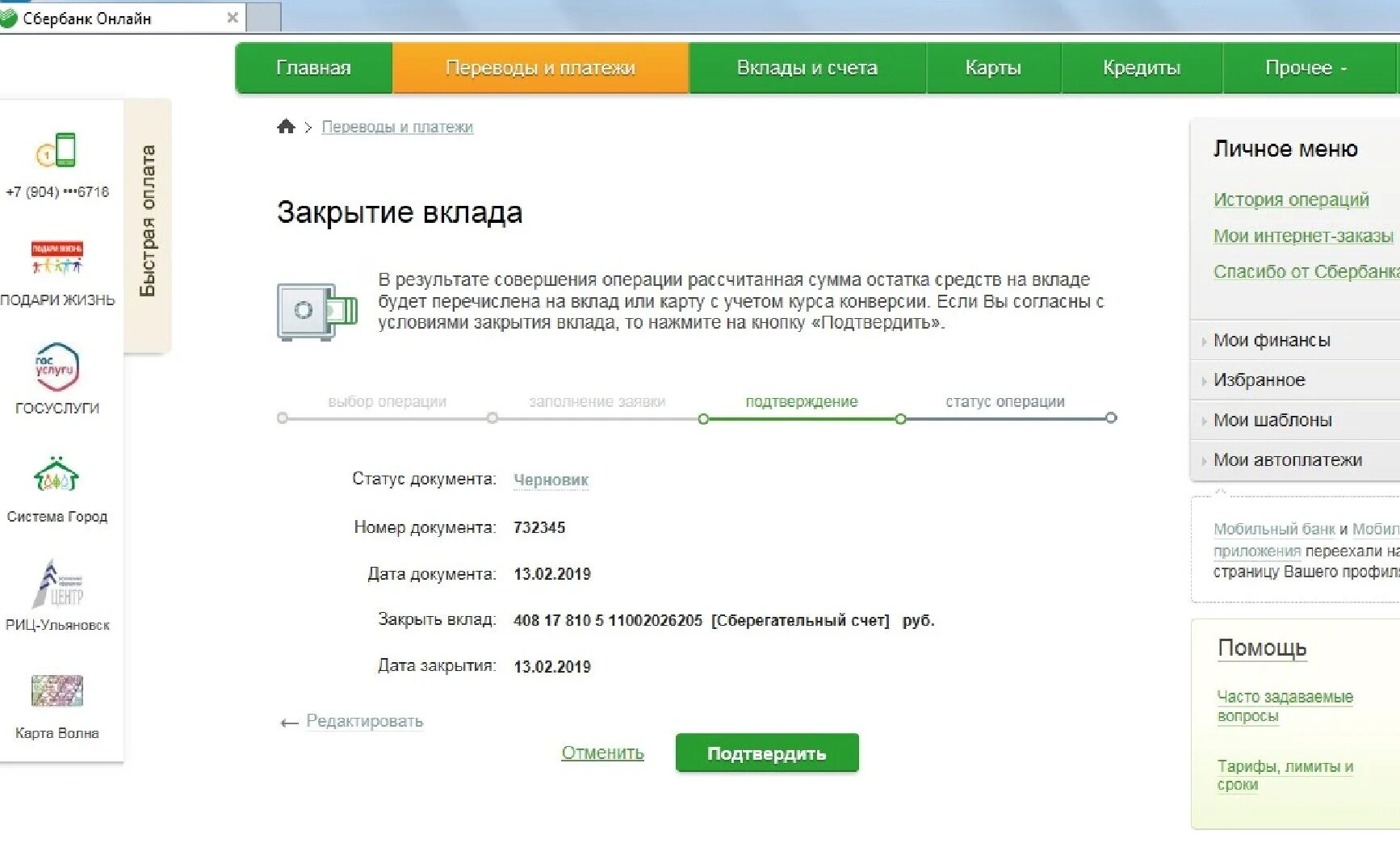
Task: Click the статус операции step label
Action: tap(1004, 401)
